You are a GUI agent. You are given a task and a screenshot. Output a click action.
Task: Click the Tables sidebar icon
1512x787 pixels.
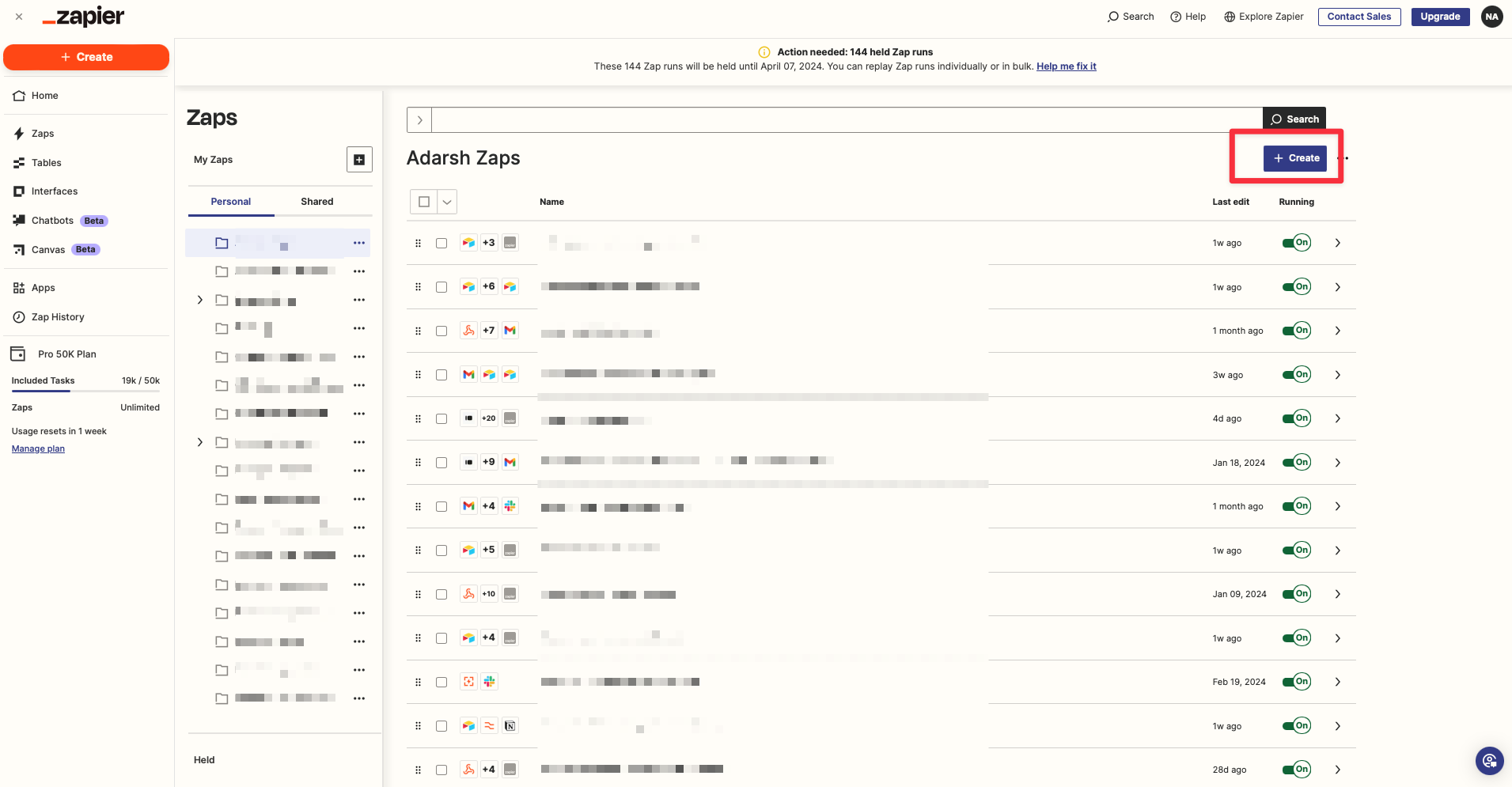(x=19, y=163)
